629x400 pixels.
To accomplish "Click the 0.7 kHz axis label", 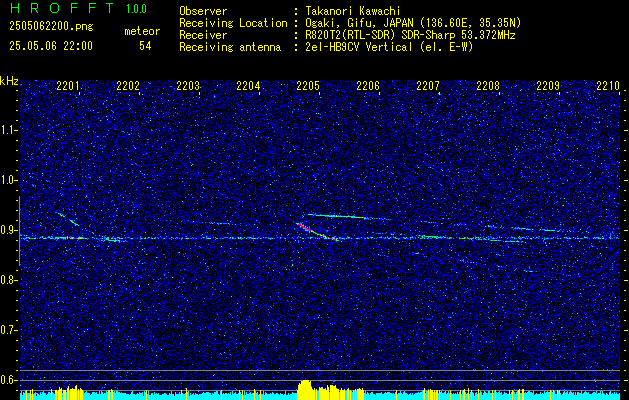I will tap(8, 330).
